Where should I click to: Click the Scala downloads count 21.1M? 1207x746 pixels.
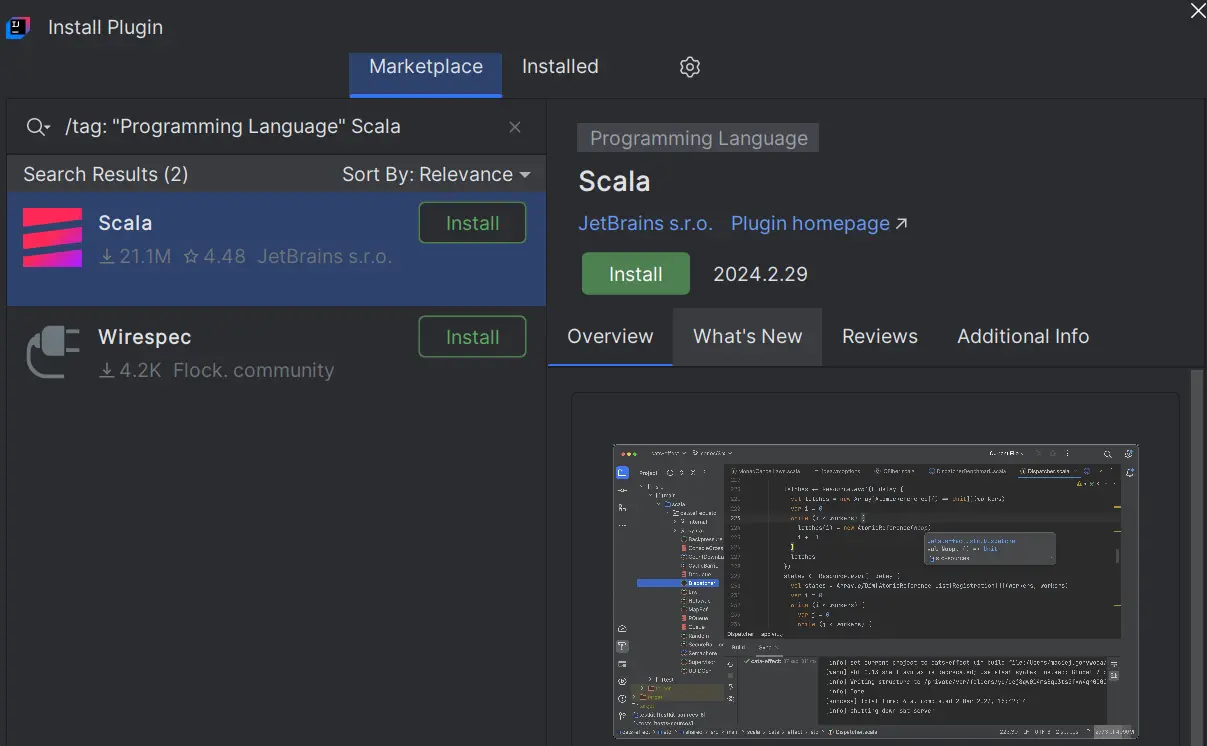[x=136, y=256]
